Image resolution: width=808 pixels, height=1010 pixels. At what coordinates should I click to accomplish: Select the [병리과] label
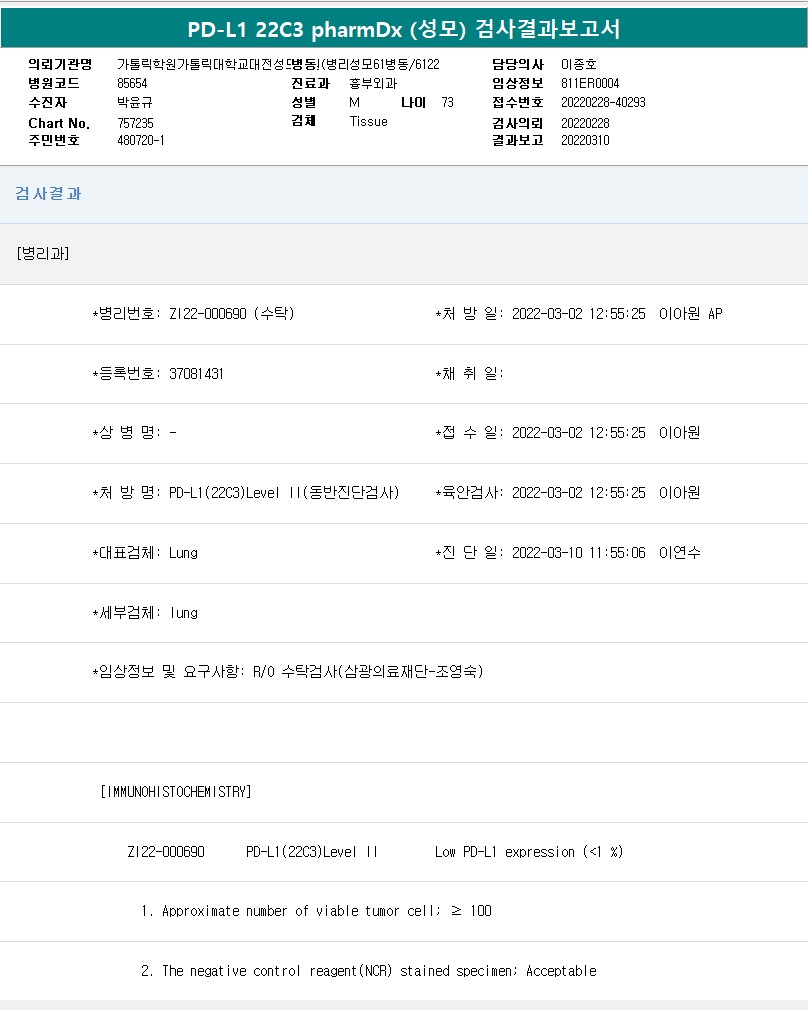point(43,254)
